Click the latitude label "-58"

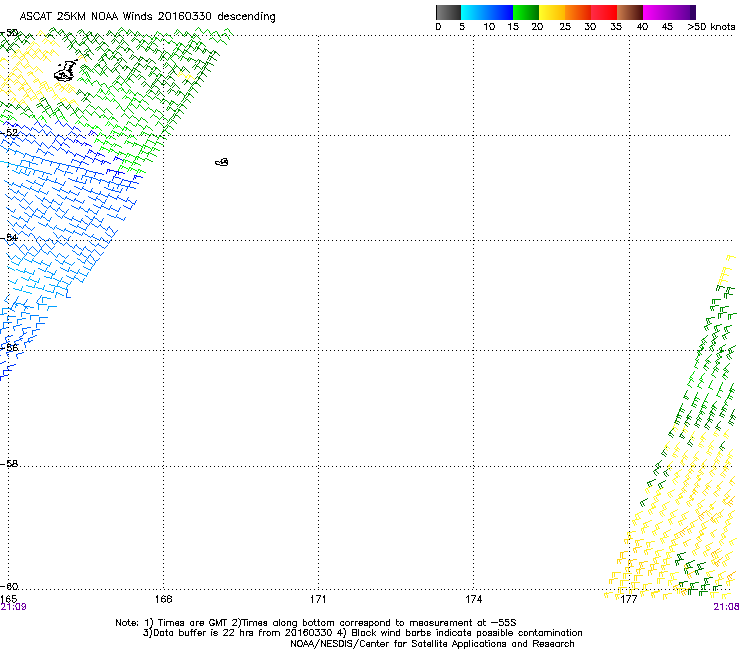[x=9, y=464]
